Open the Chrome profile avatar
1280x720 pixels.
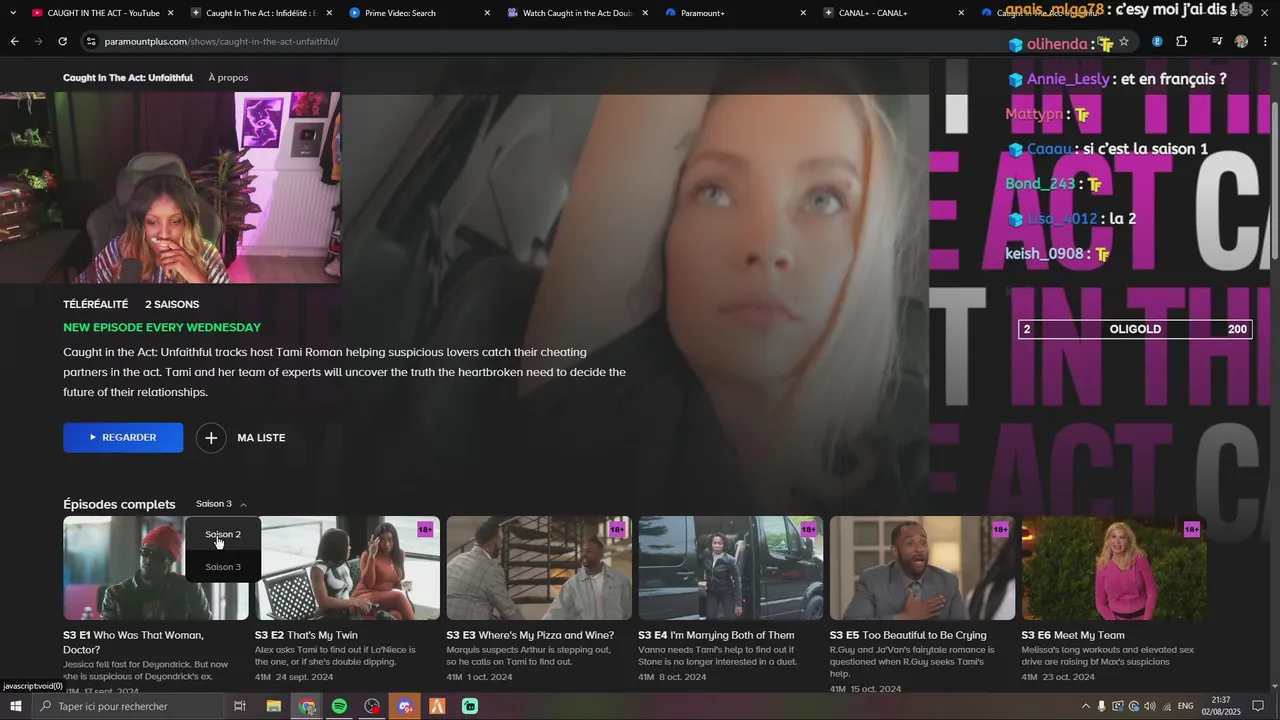(1241, 42)
